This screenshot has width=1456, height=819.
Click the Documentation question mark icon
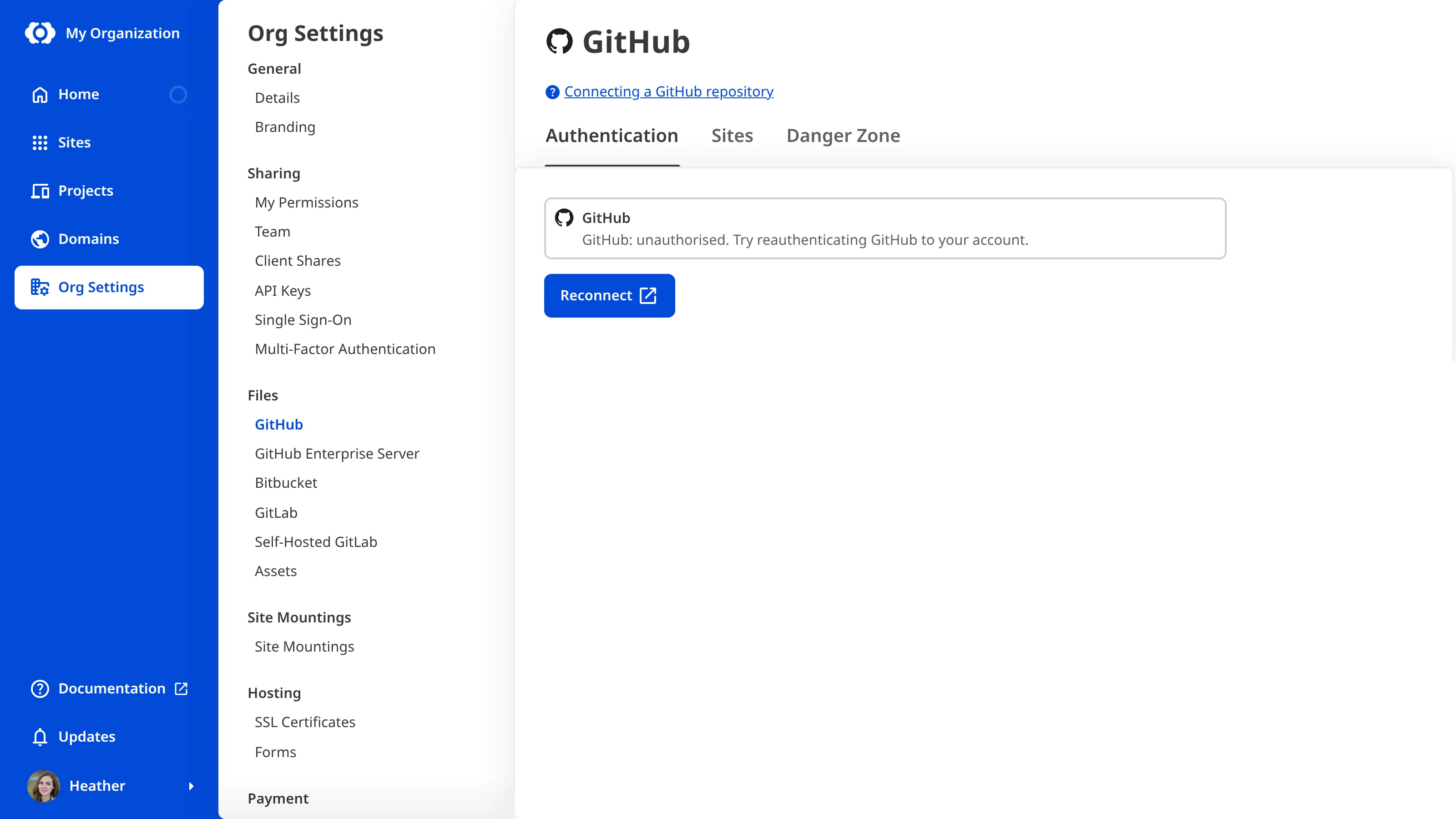(x=40, y=688)
